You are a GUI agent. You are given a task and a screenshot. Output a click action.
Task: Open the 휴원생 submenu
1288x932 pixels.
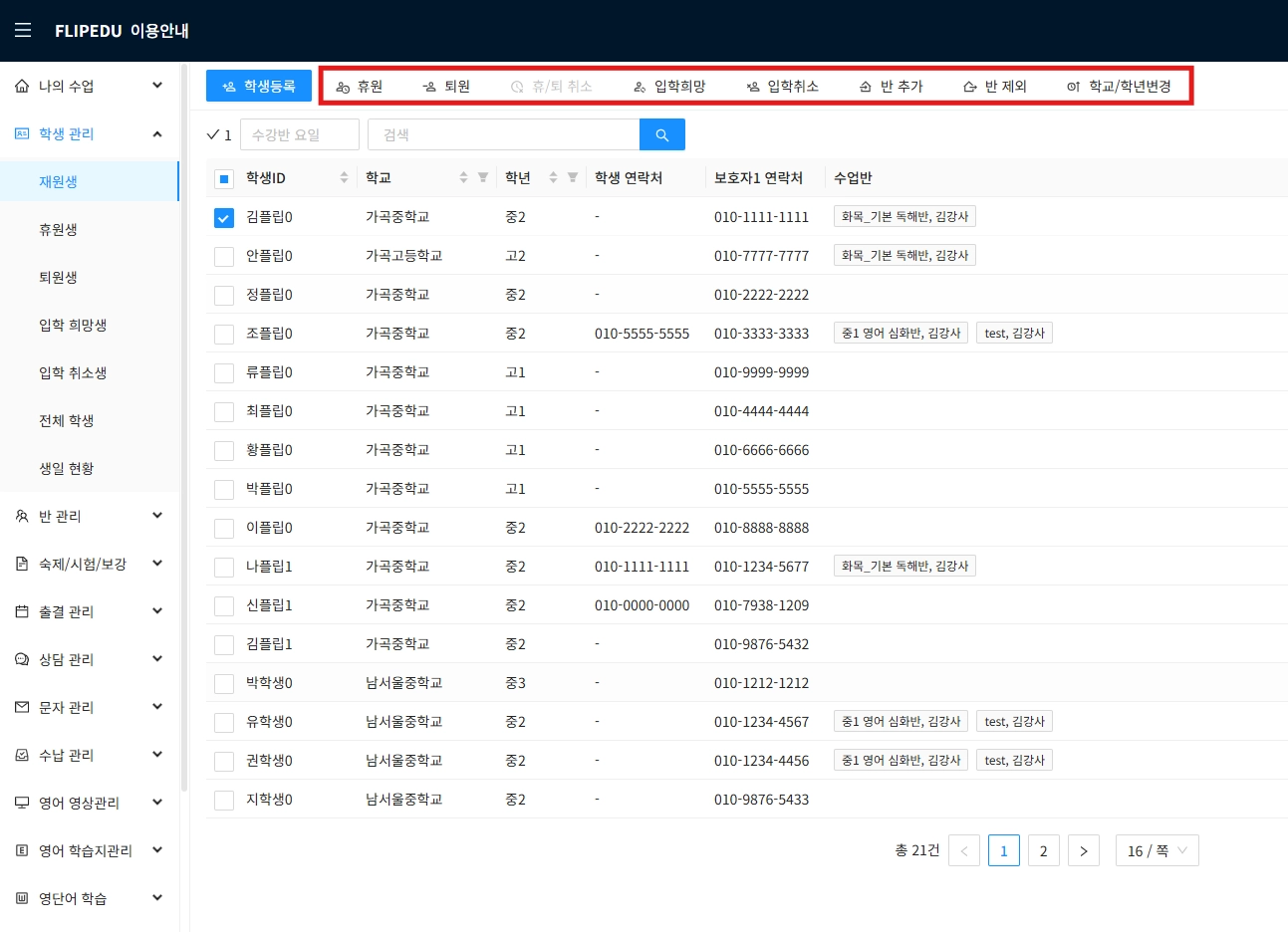[90, 230]
